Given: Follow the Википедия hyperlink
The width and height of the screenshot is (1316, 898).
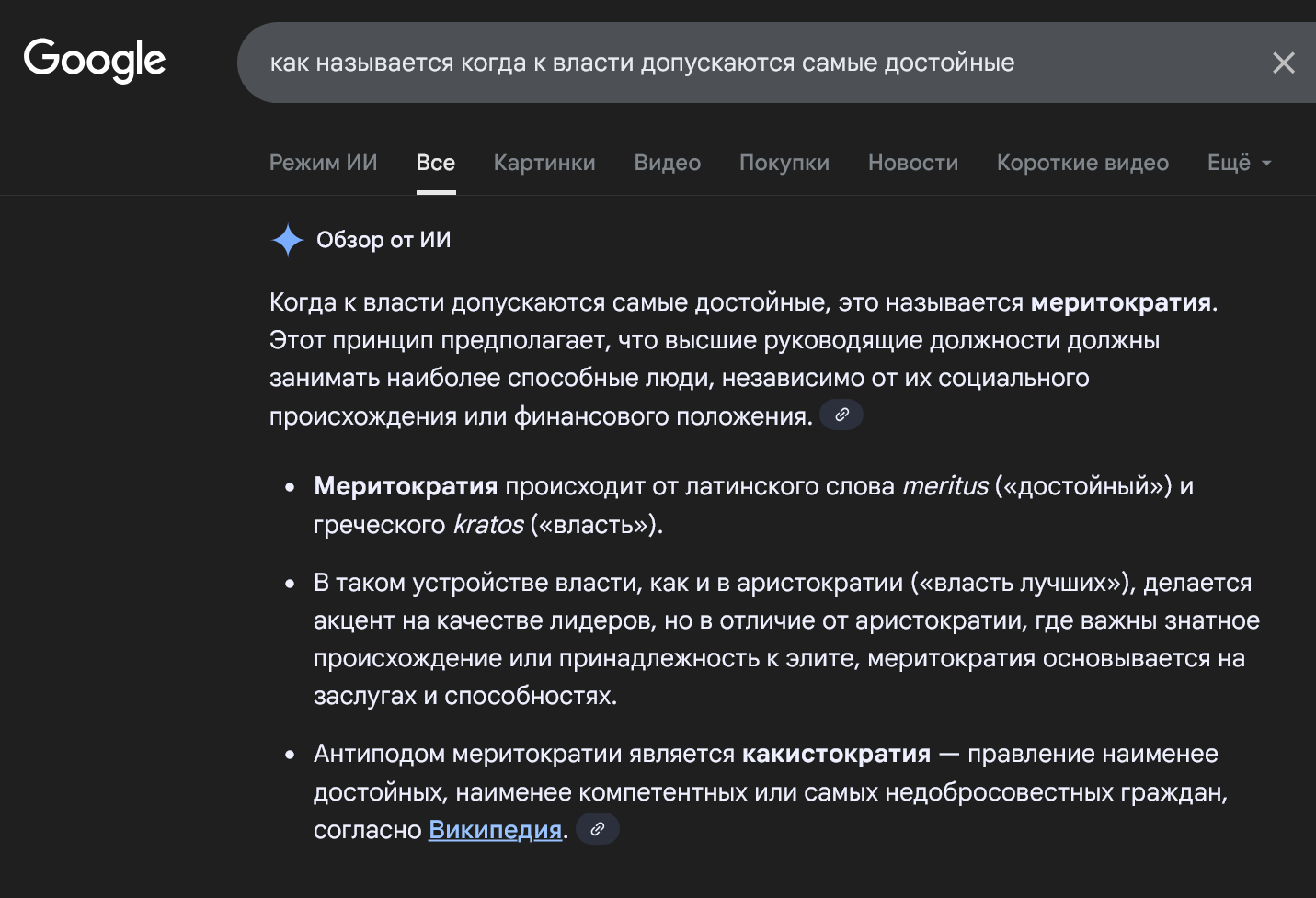Looking at the screenshot, I should (495, 830).
